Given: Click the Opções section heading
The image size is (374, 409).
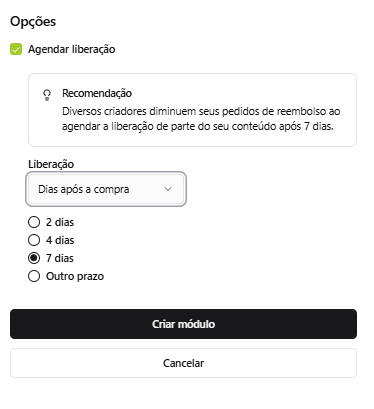Looking at the screenshot, I should click(x=33, y=22).
